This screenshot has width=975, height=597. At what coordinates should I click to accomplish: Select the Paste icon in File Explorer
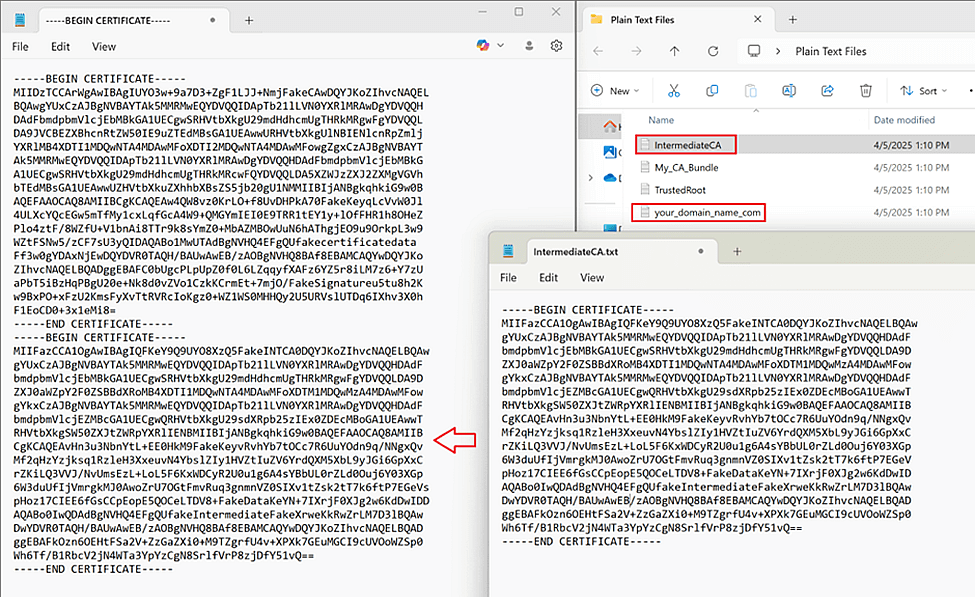tap(750, 90)
